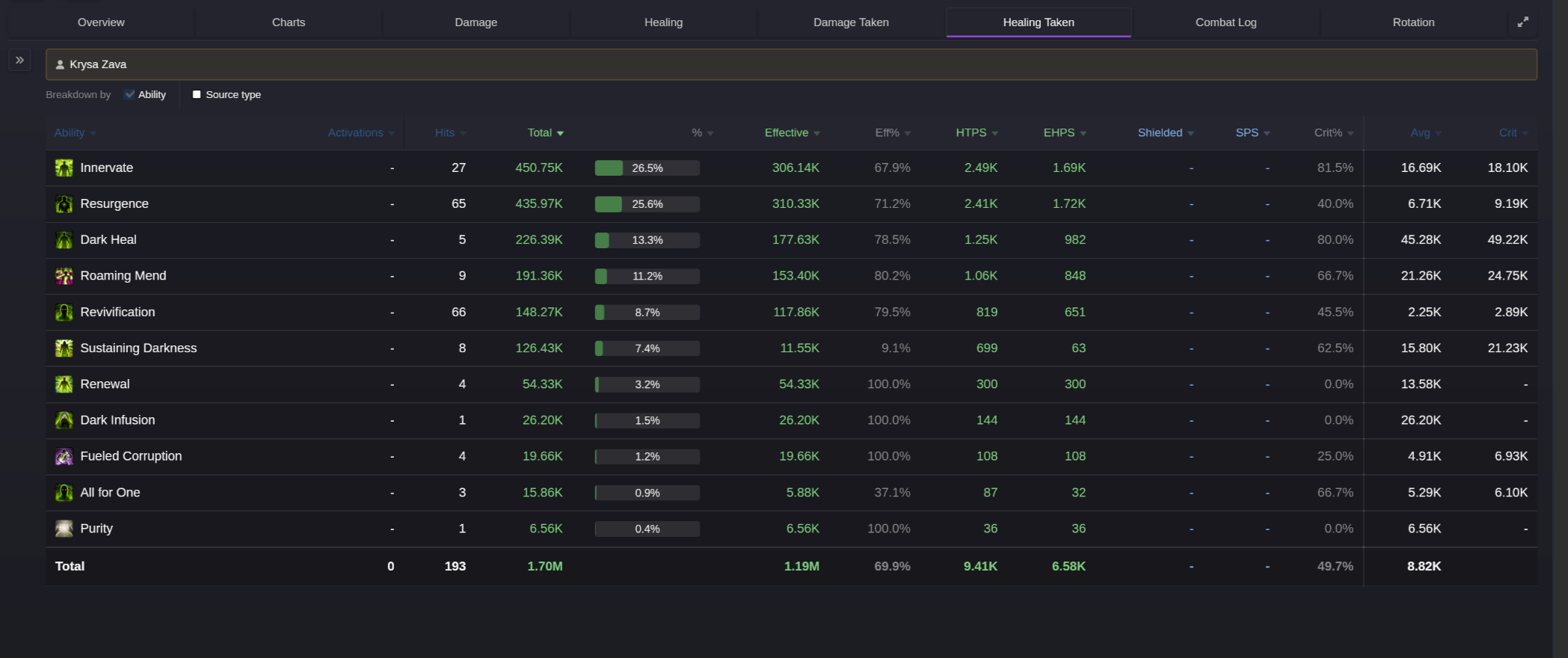Click the Resurgence ability icon
1568x658 pixels.
(64, 204)
